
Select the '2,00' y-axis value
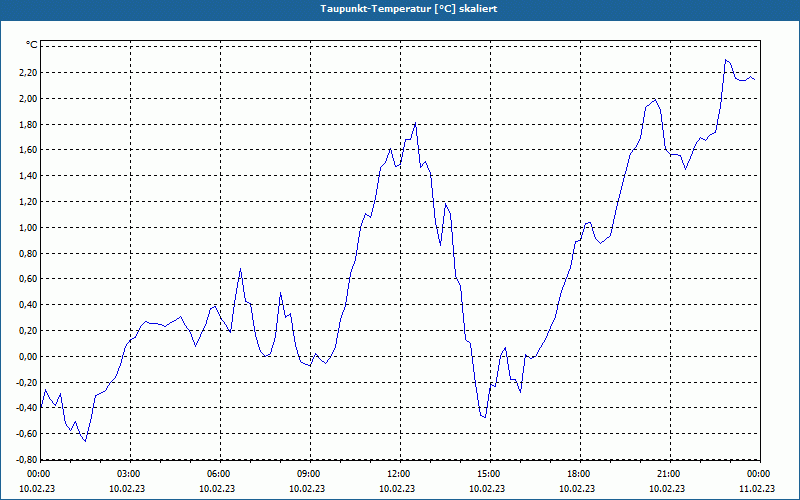(30, 98)
